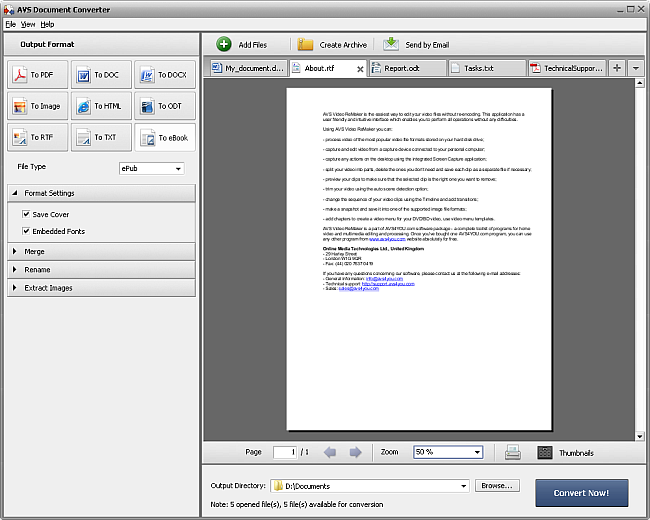Expand the Rename section
The height and width of the screenshot is (520, 650).
coord(101,270)
